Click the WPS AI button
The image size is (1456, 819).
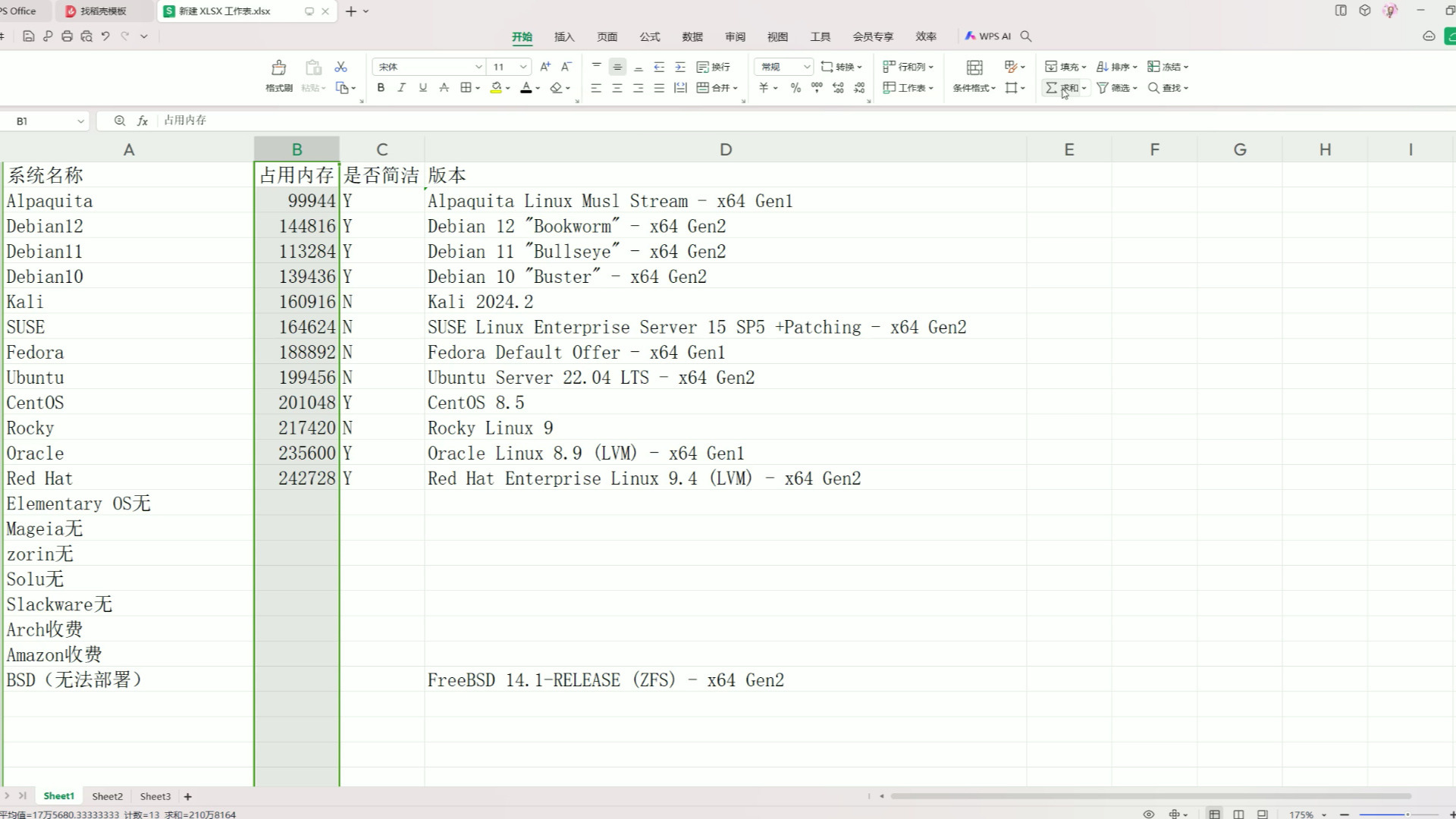coord(987,36)
